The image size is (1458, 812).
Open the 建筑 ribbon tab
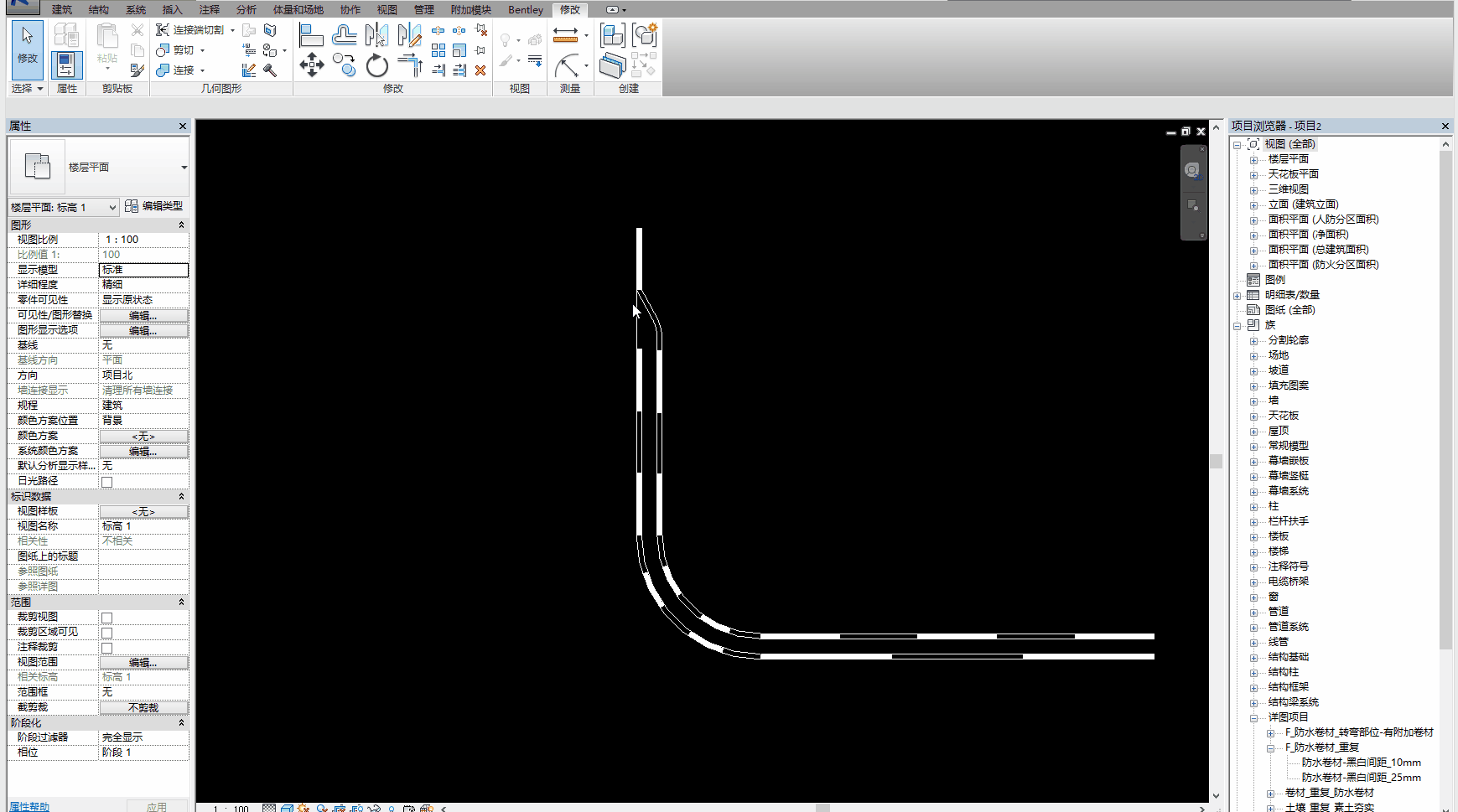point(61,10)
